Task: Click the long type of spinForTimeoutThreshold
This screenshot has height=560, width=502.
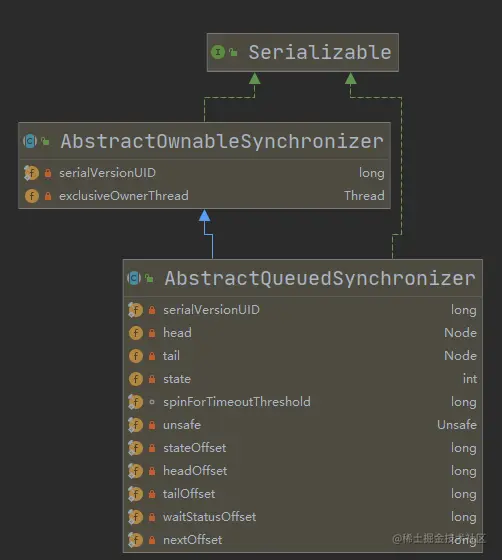Action: click(463, 402)
